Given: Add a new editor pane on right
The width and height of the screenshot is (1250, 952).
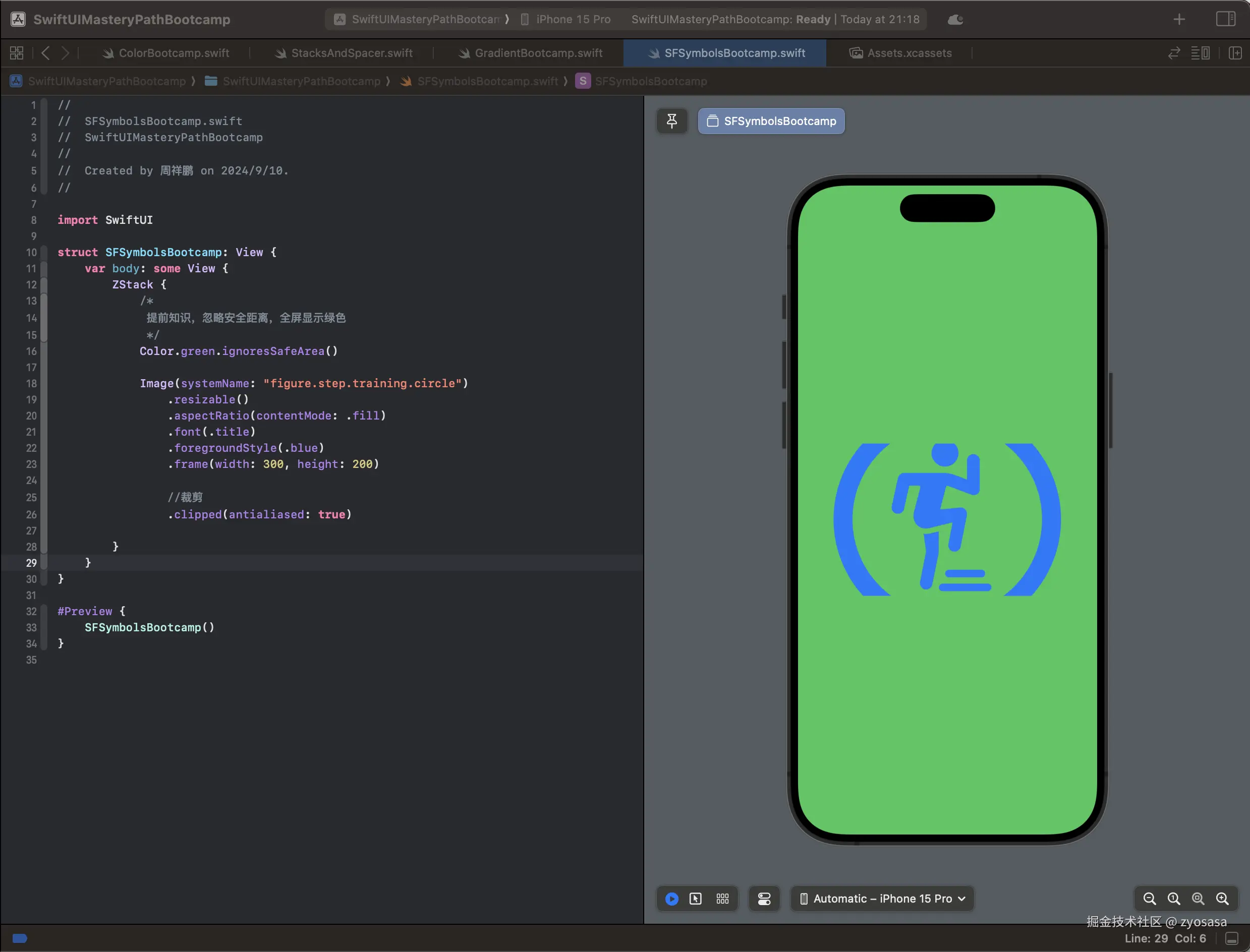Looking at the screenshot, I should click(1235, 53).
